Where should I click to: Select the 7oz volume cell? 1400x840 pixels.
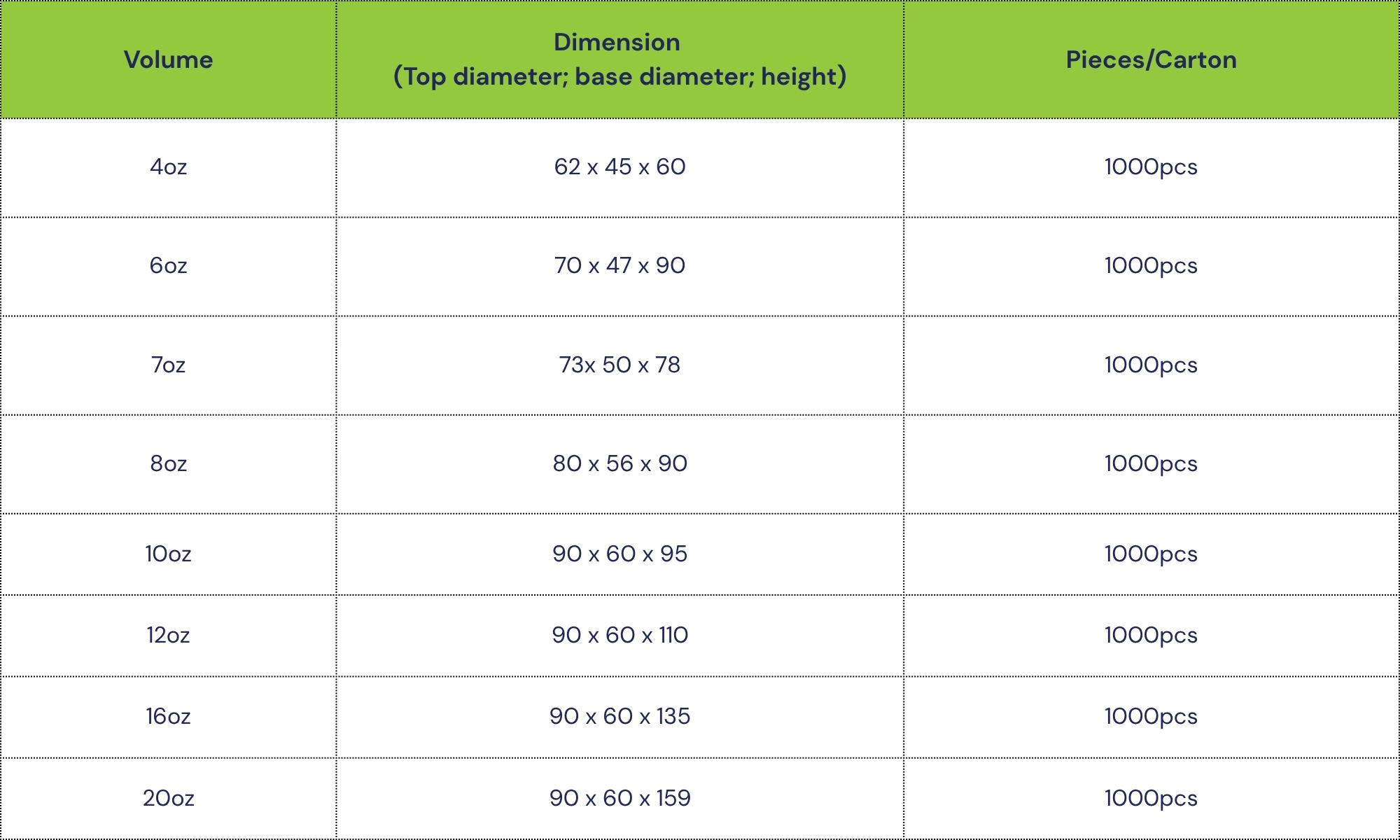pyautogui.click(x=168, y=365)
